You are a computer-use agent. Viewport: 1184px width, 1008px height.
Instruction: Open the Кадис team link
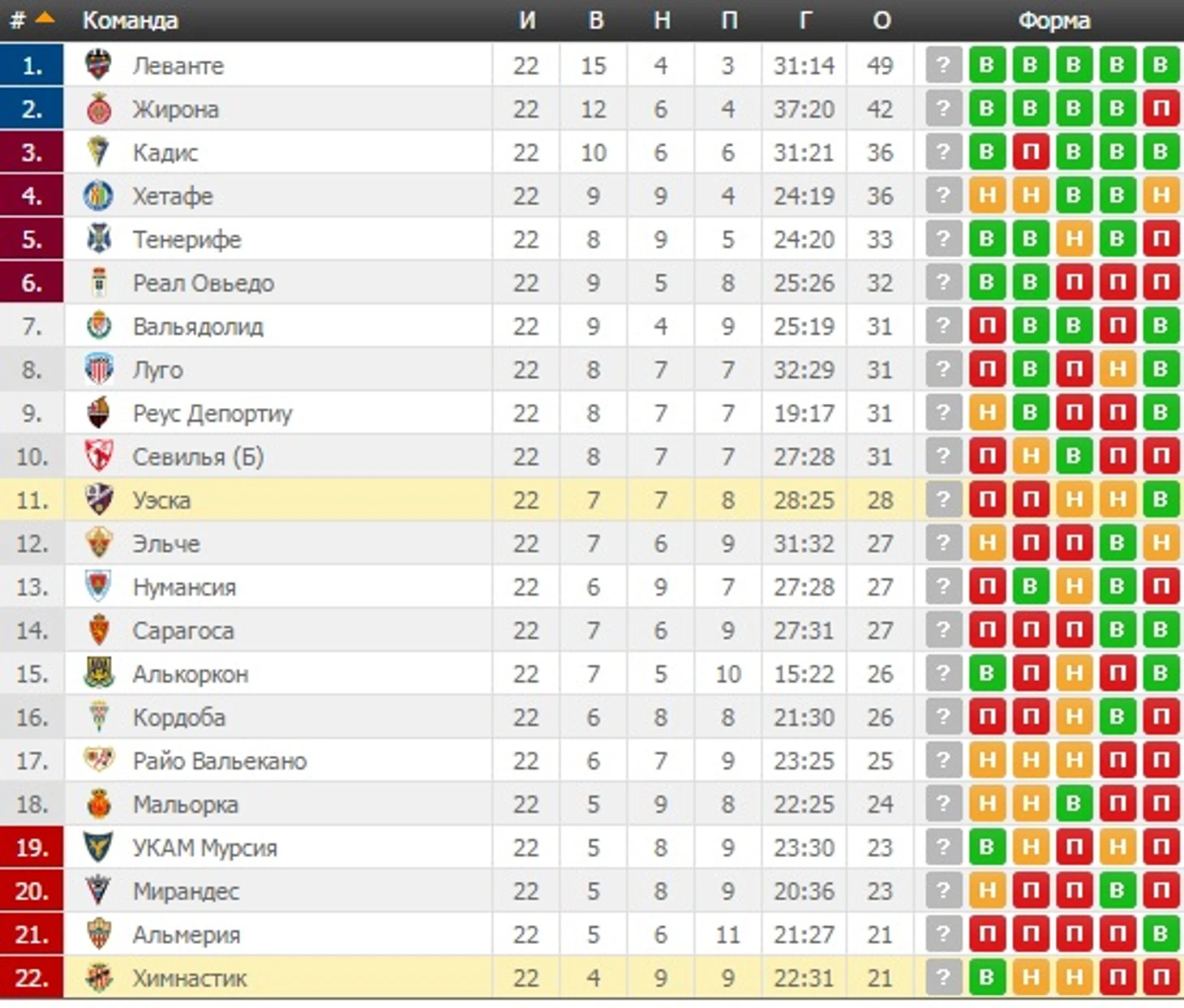click(x=165, y=152)
